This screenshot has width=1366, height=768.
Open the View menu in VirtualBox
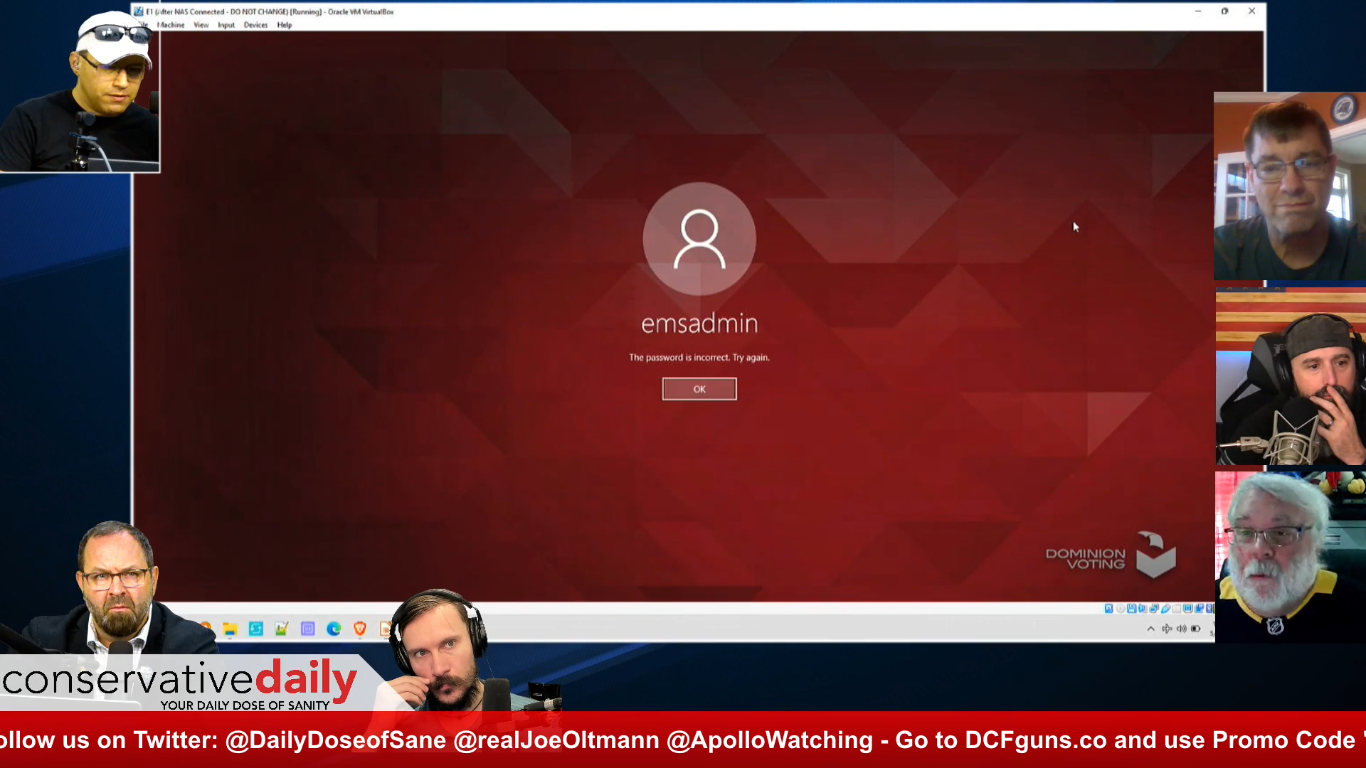click(x=201, y=25)
